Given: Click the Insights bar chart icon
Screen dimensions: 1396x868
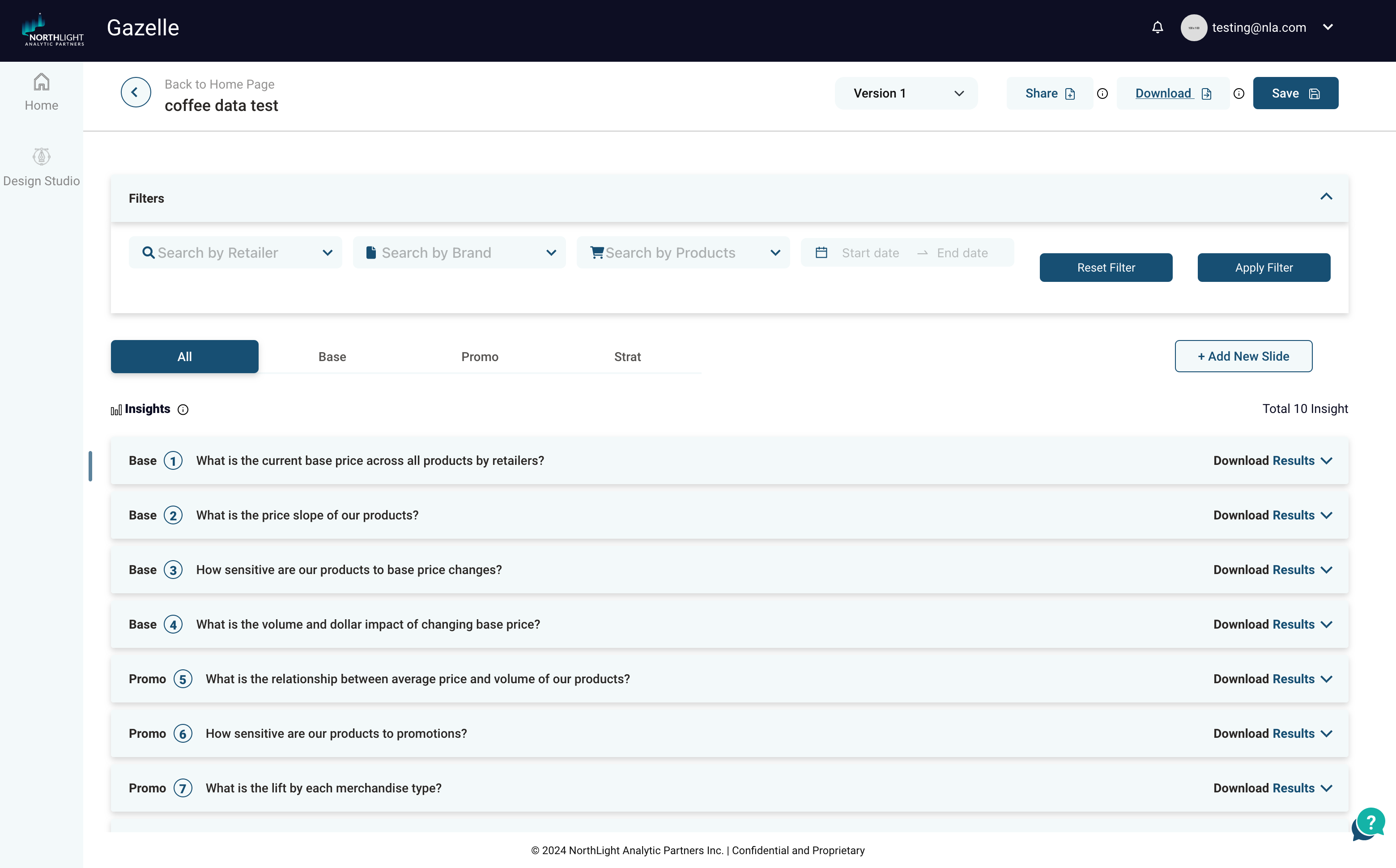Looking at the screenshot, I should click(x=116, y=409).
